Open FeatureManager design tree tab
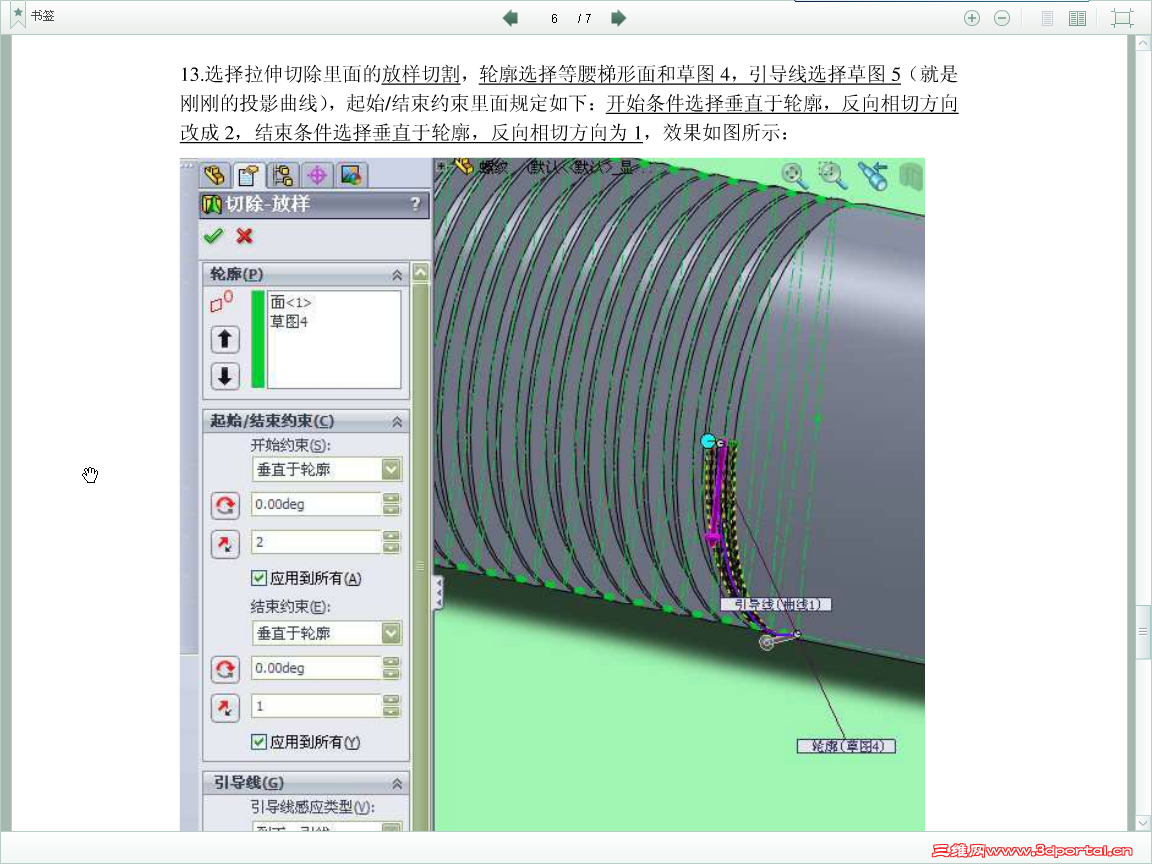This screenshot has height=864, width=1152. click(215, 175)
